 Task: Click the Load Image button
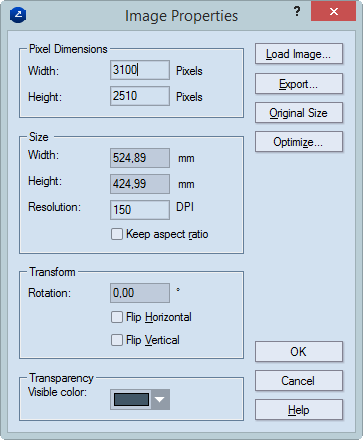[299, 54]
